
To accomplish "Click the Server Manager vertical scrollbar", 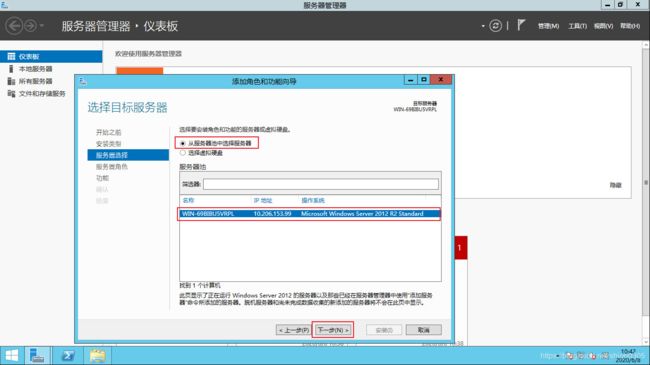I will (646, 182).
